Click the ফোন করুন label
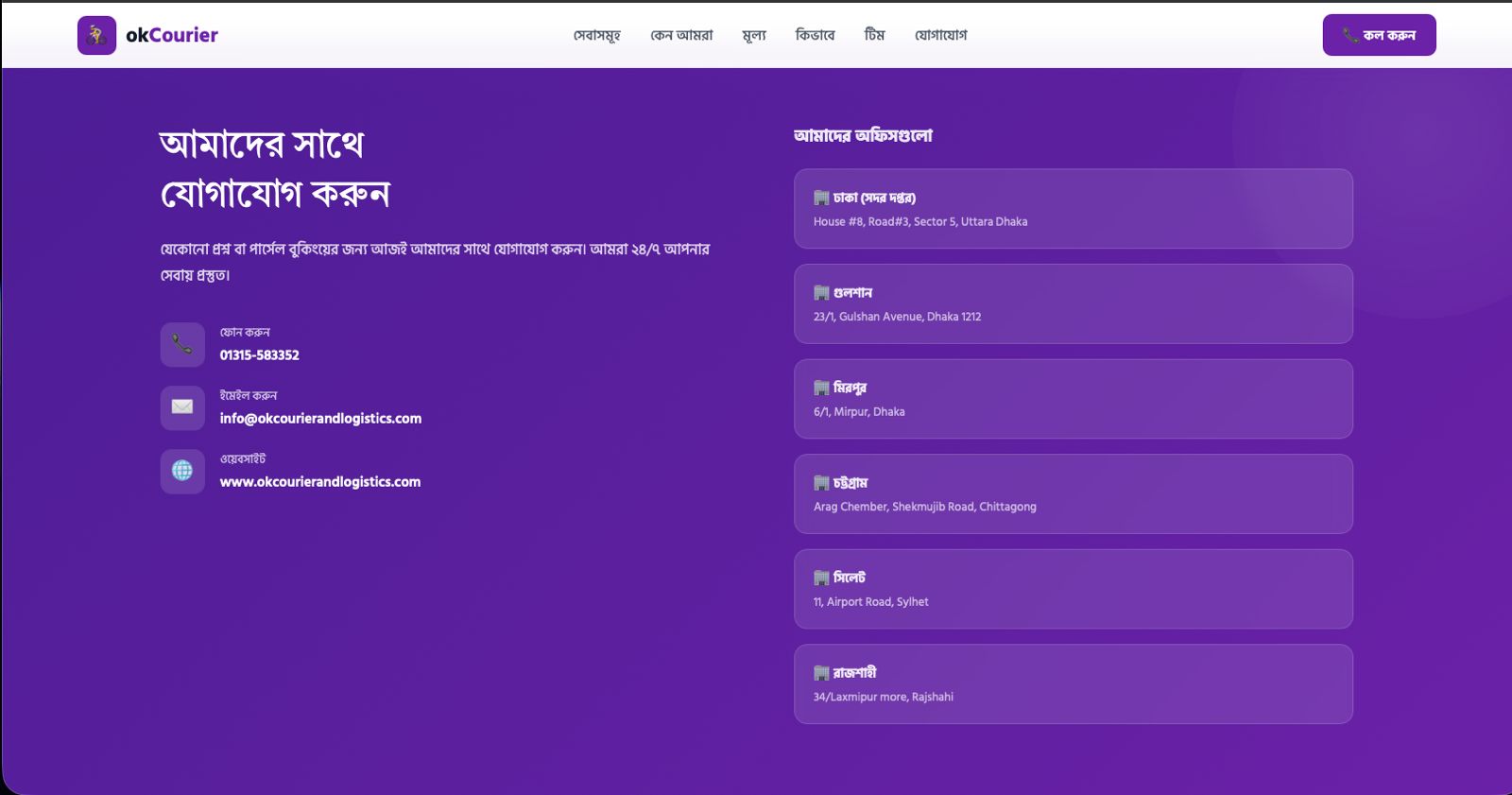The image size is (1512, 795). (245, 332)
